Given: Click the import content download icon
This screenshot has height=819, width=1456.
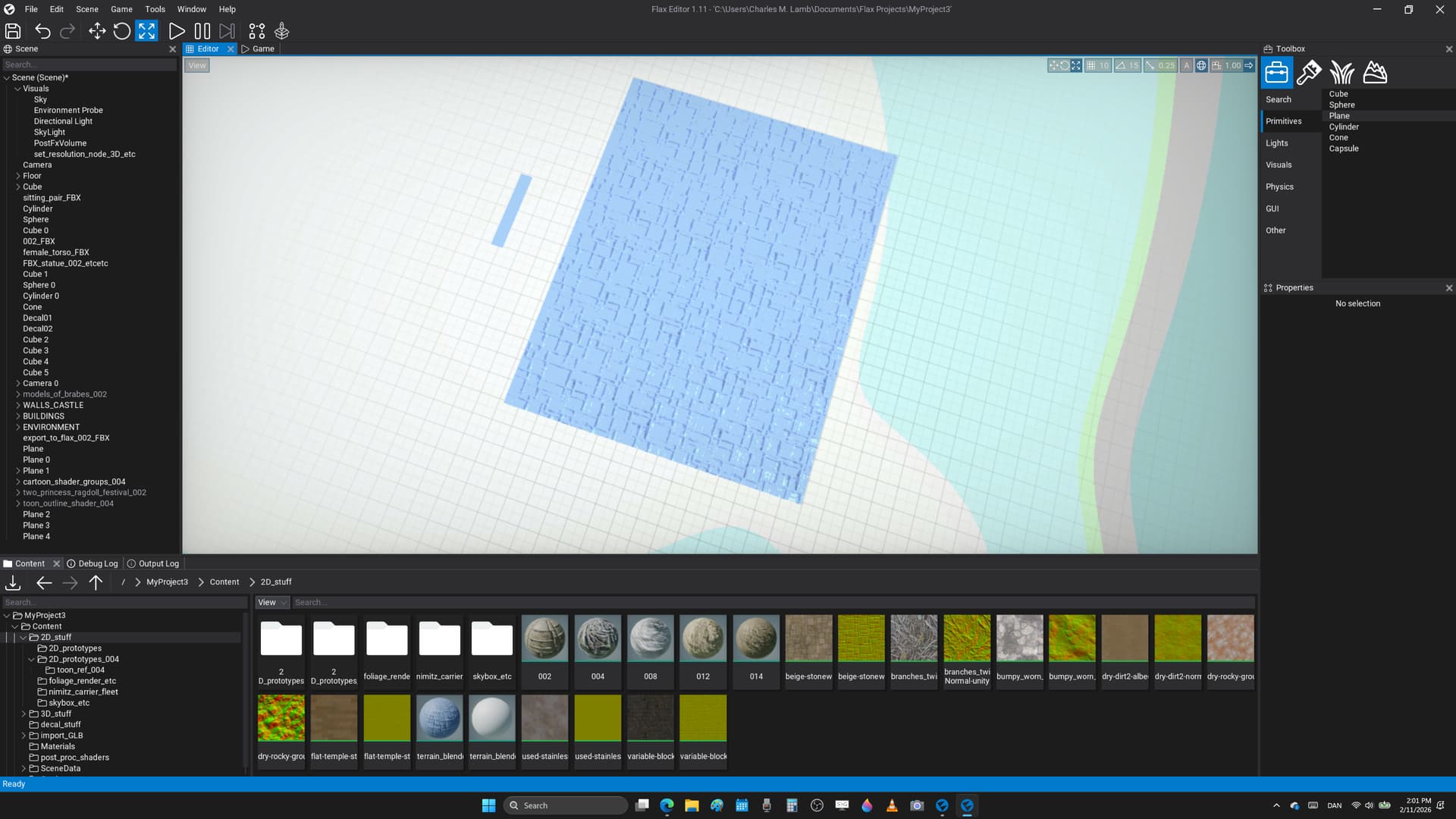Looking at the screenshot, I should tap(13, 582).
